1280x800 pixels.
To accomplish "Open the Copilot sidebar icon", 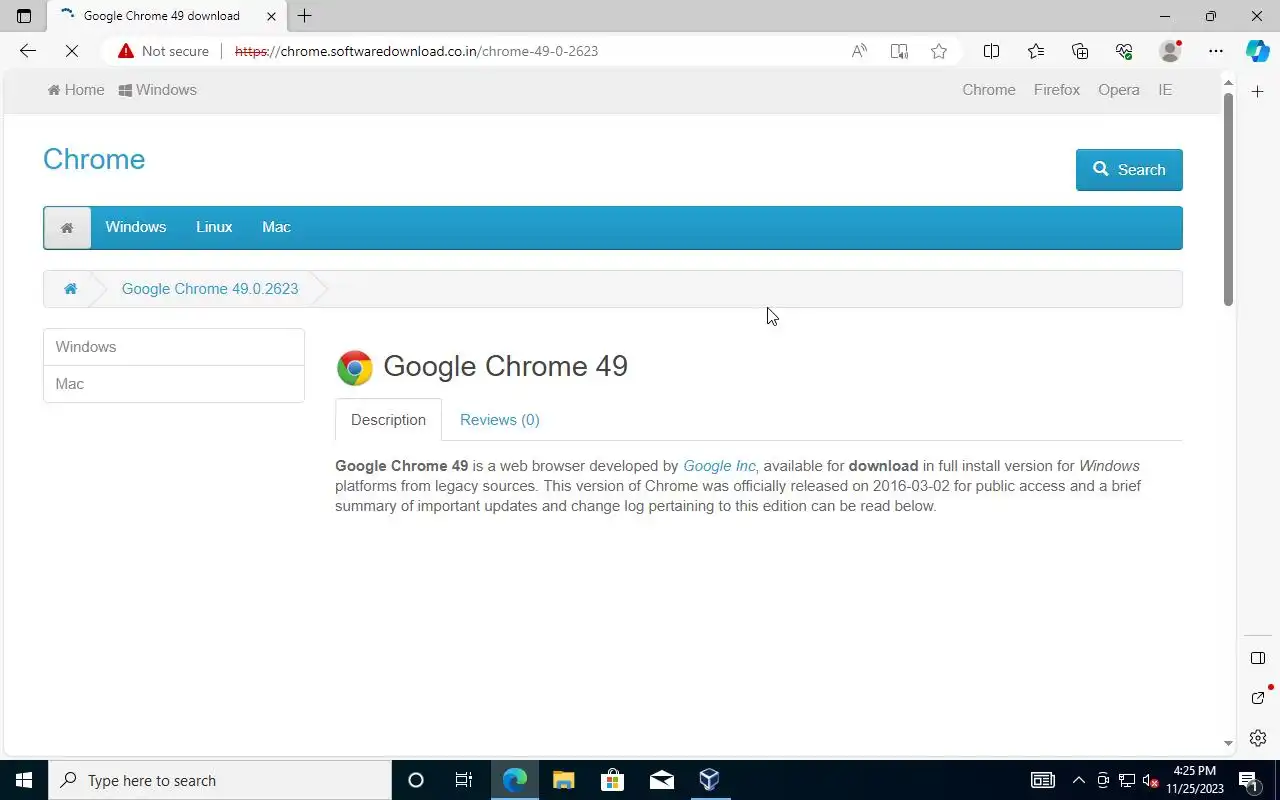I will pyautogui.click(x=1258, y=51).
